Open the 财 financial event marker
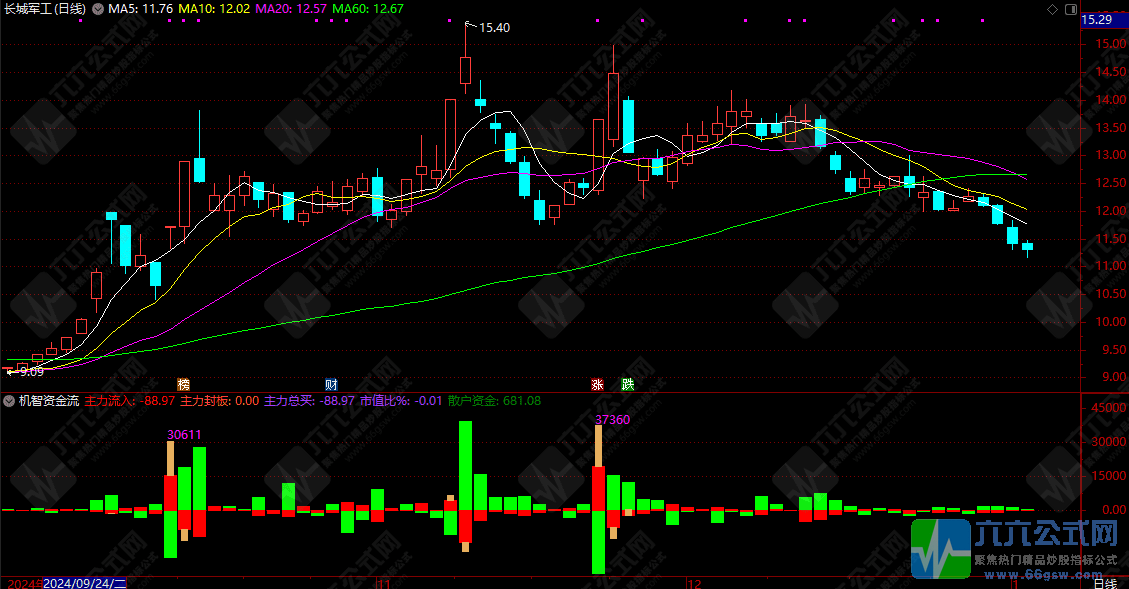The image size is (1129, 589). (331, 385)
